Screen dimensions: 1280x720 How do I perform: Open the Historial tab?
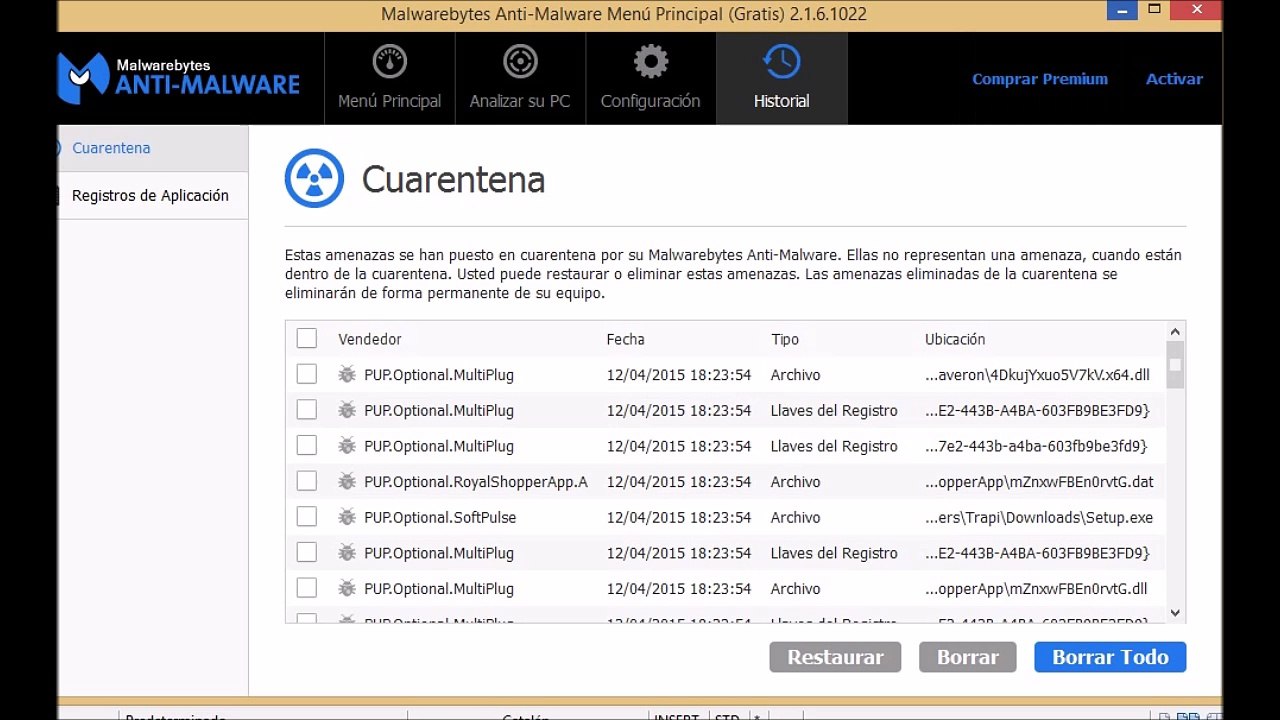pyautogui.click(x=782, y=78)
